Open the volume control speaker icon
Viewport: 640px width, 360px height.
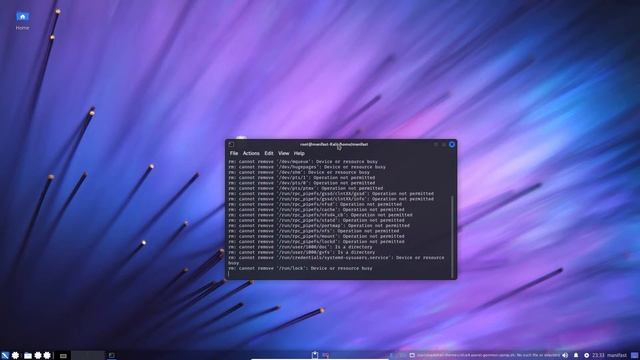tap(565, 356)
